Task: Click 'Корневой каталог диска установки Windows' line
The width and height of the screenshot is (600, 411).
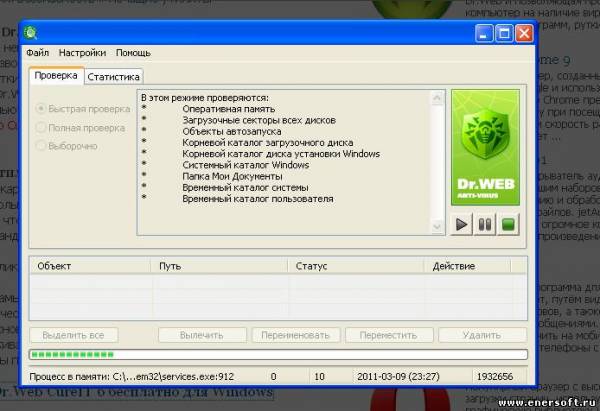Action: pos(281,154)
